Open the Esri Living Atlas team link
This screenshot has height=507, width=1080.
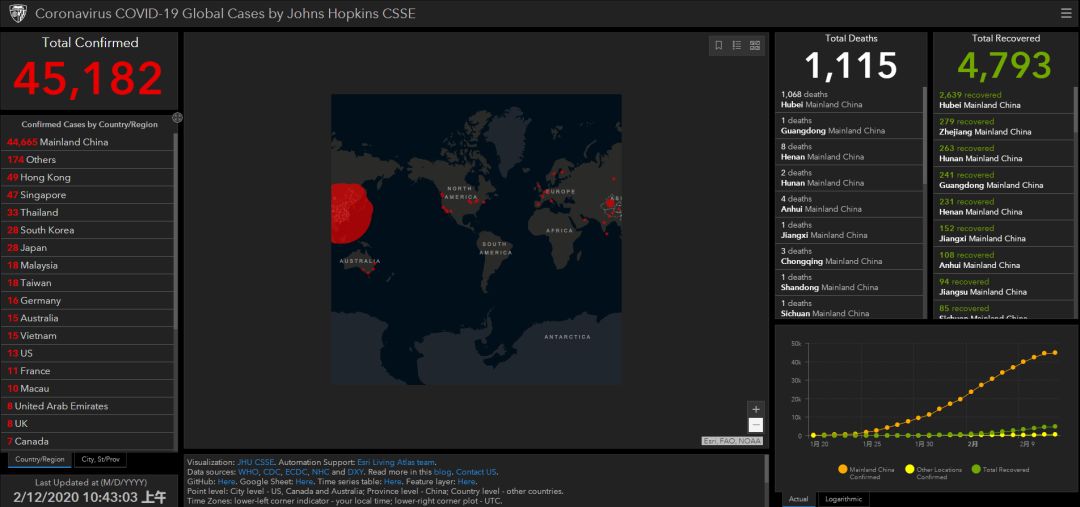point(396,462)
